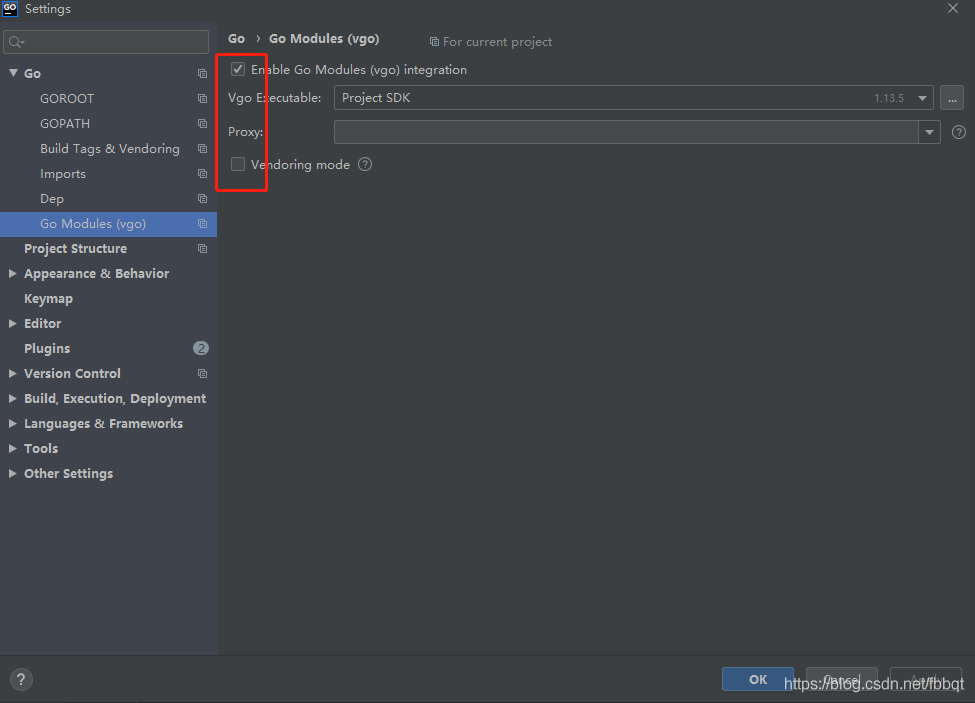Click into the Proxy text field
The width and height of the screenshot is (975, 703).
626,132
